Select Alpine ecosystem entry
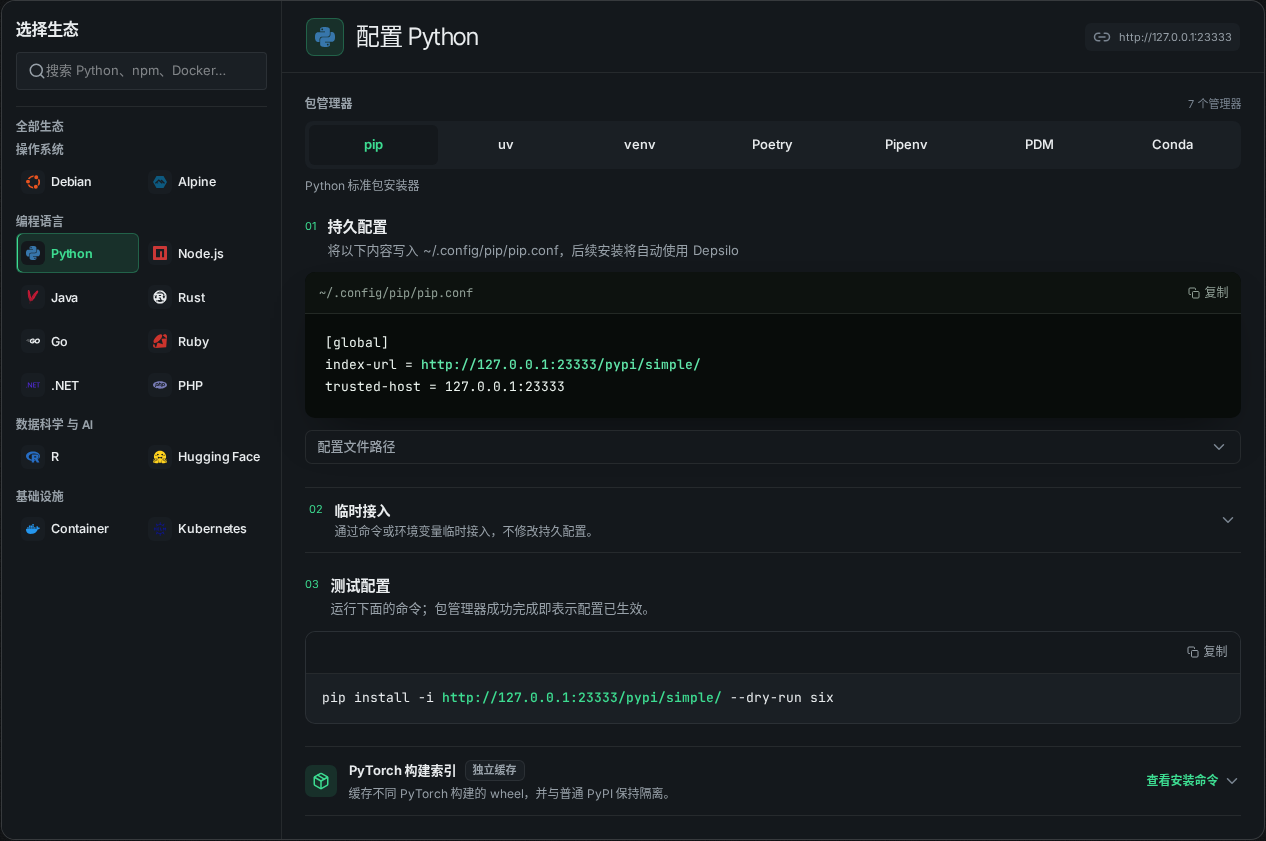This screenshot has height=841, width=1266. click(205, 182)
